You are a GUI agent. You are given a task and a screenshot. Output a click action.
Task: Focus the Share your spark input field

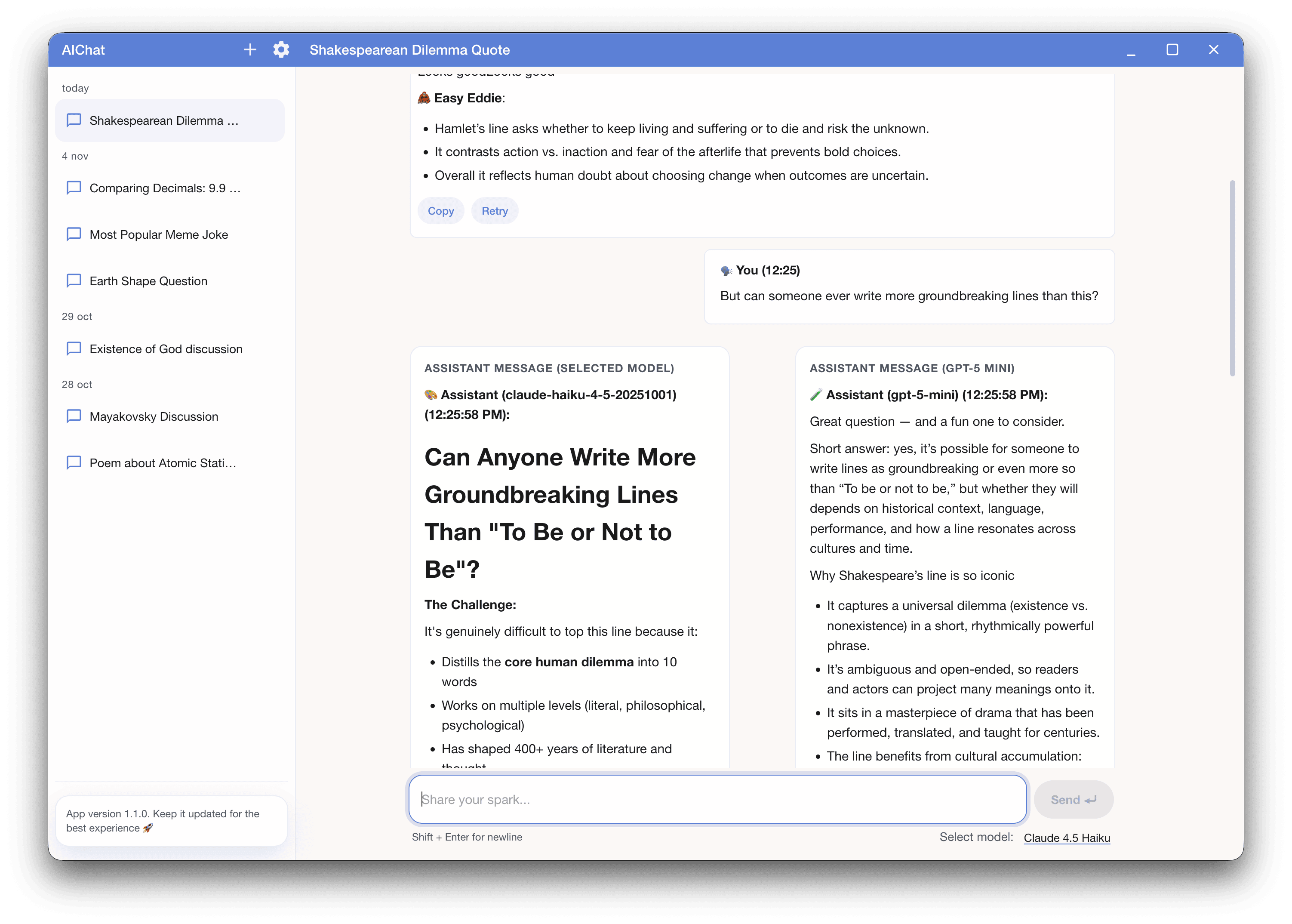click(x=717, y=799)
